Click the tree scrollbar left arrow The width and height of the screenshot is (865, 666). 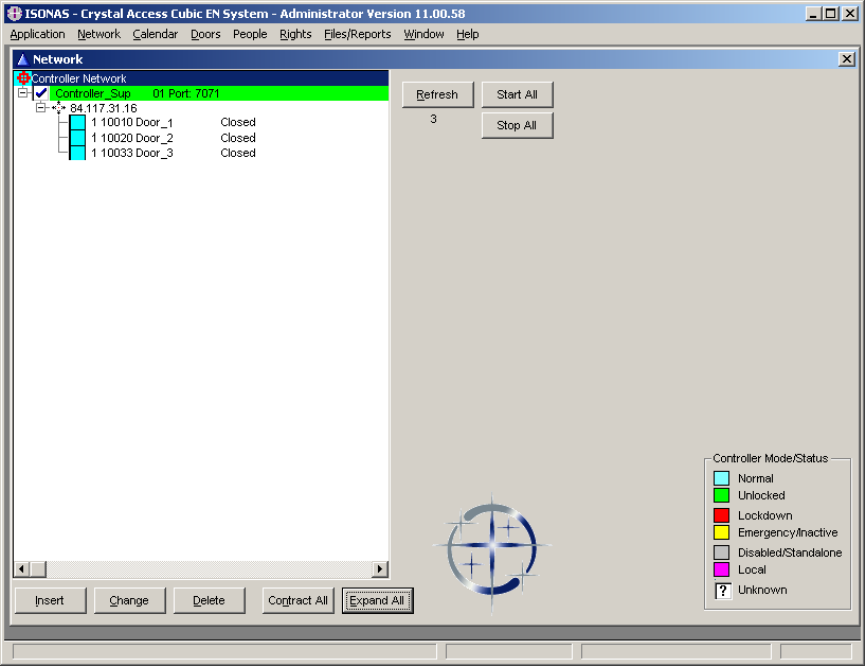pyautogui.click(x=22, y=569)
